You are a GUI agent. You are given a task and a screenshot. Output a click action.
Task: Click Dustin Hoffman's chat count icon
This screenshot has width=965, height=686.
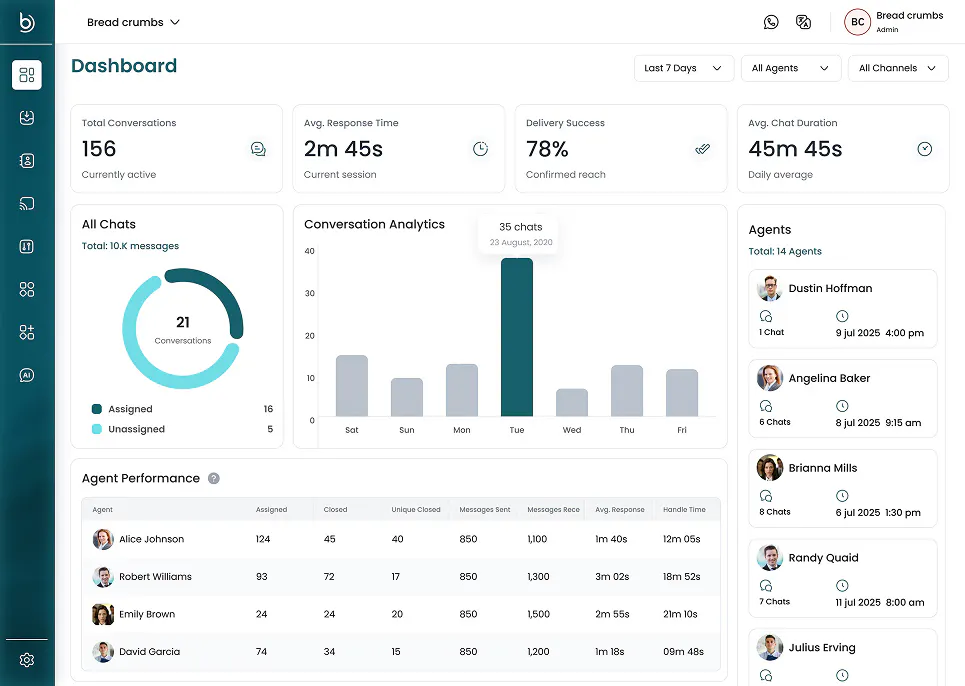[x=766, y=316]
